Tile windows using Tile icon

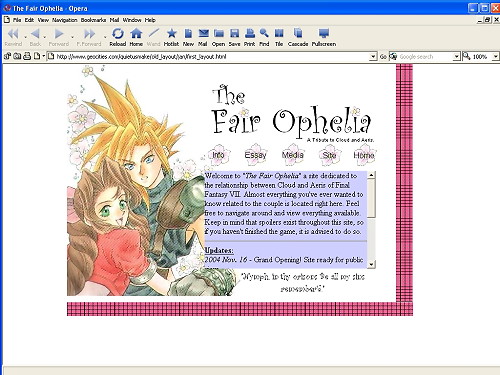pos(279,37)
